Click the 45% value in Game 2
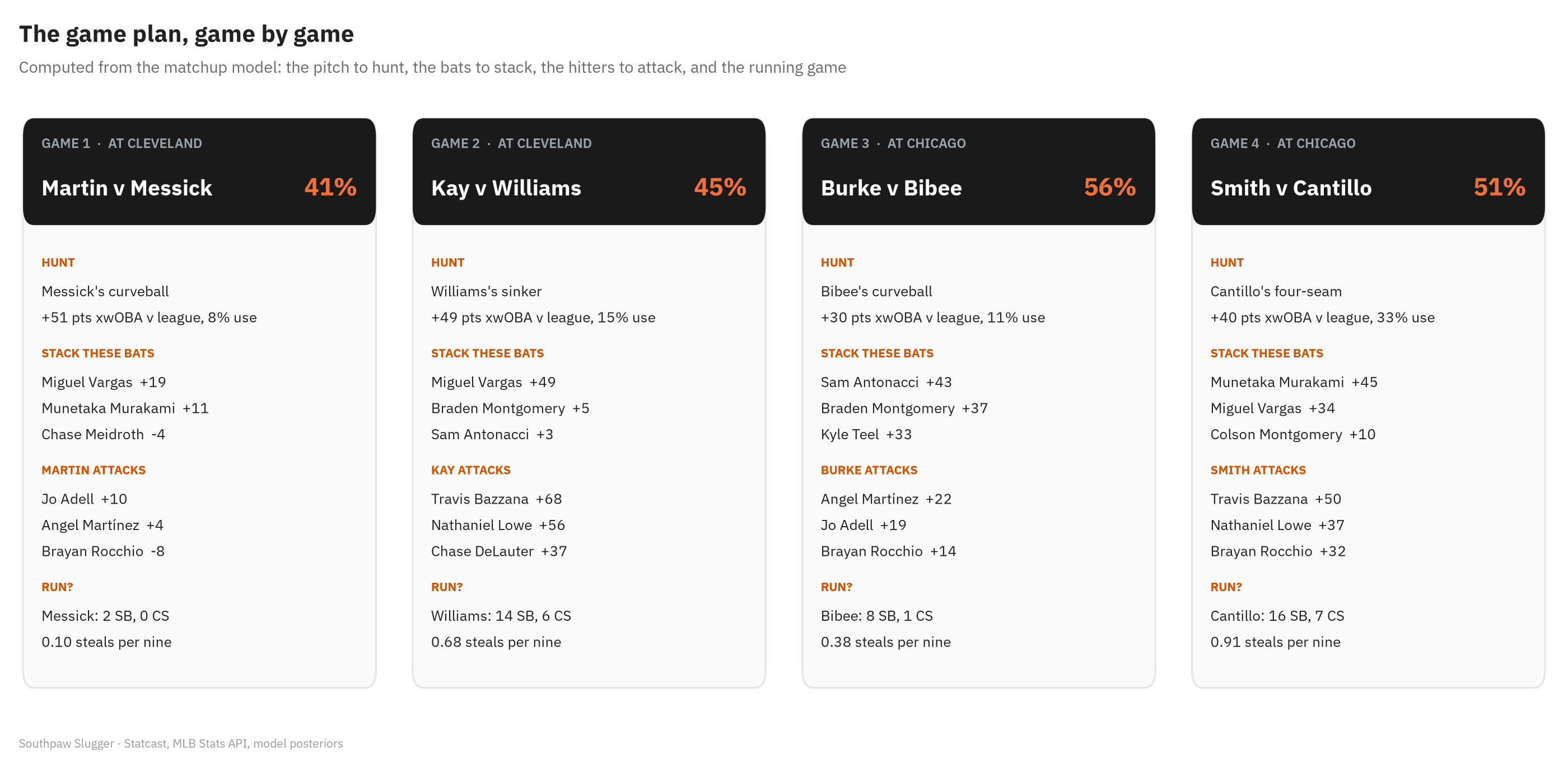This screenshot has width=1568, height=762. tap(720, 187)
